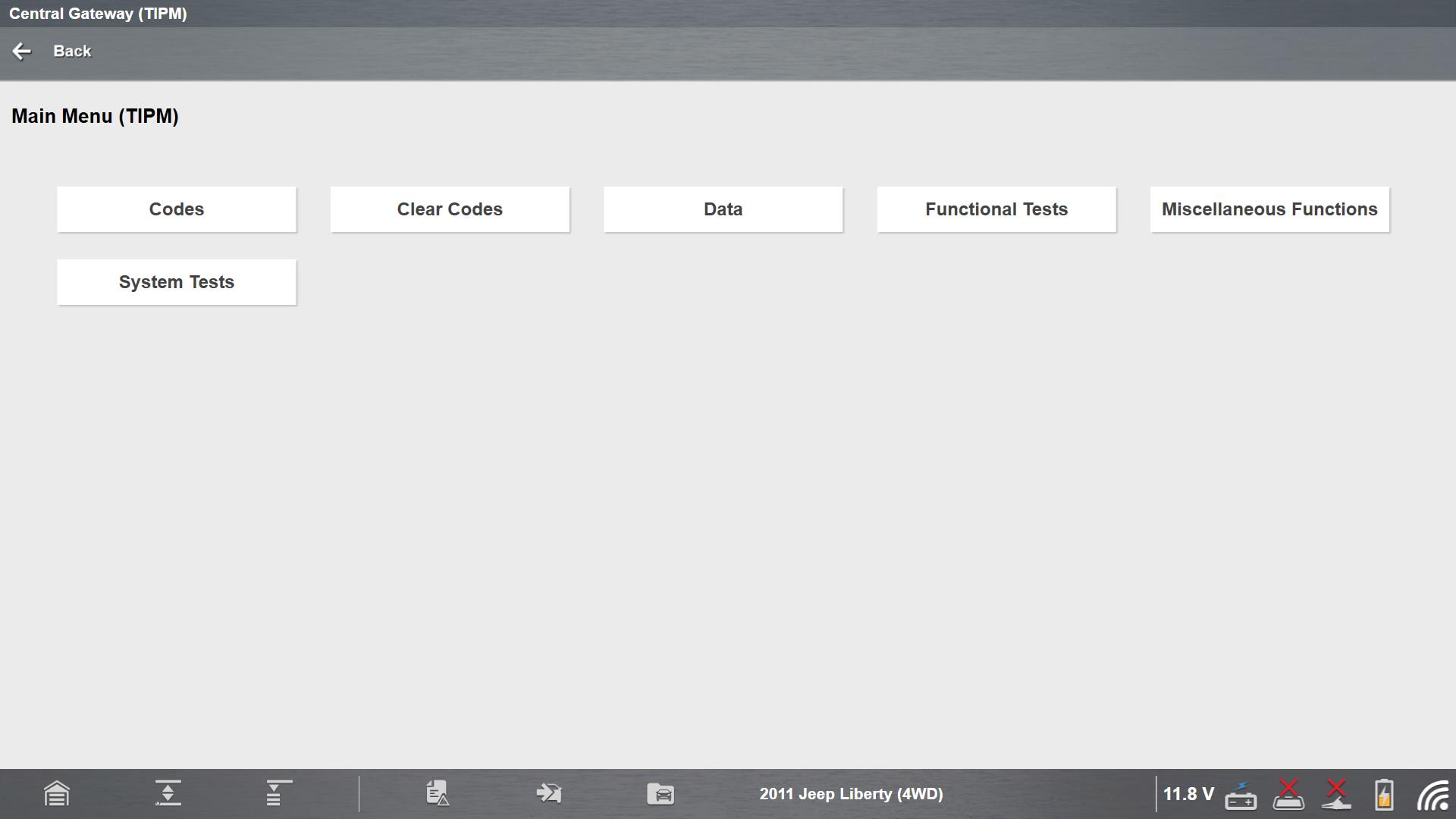Open the document warning report icon
Image resolution: width=1456 pixels, height=819 pixels.
tap(438, 793)
